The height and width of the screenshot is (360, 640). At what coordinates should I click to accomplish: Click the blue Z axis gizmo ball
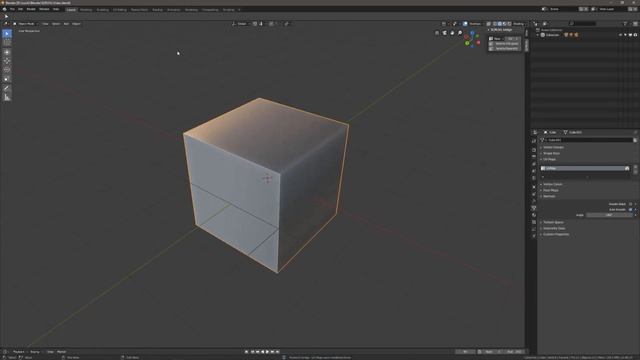tap(472, 33)
